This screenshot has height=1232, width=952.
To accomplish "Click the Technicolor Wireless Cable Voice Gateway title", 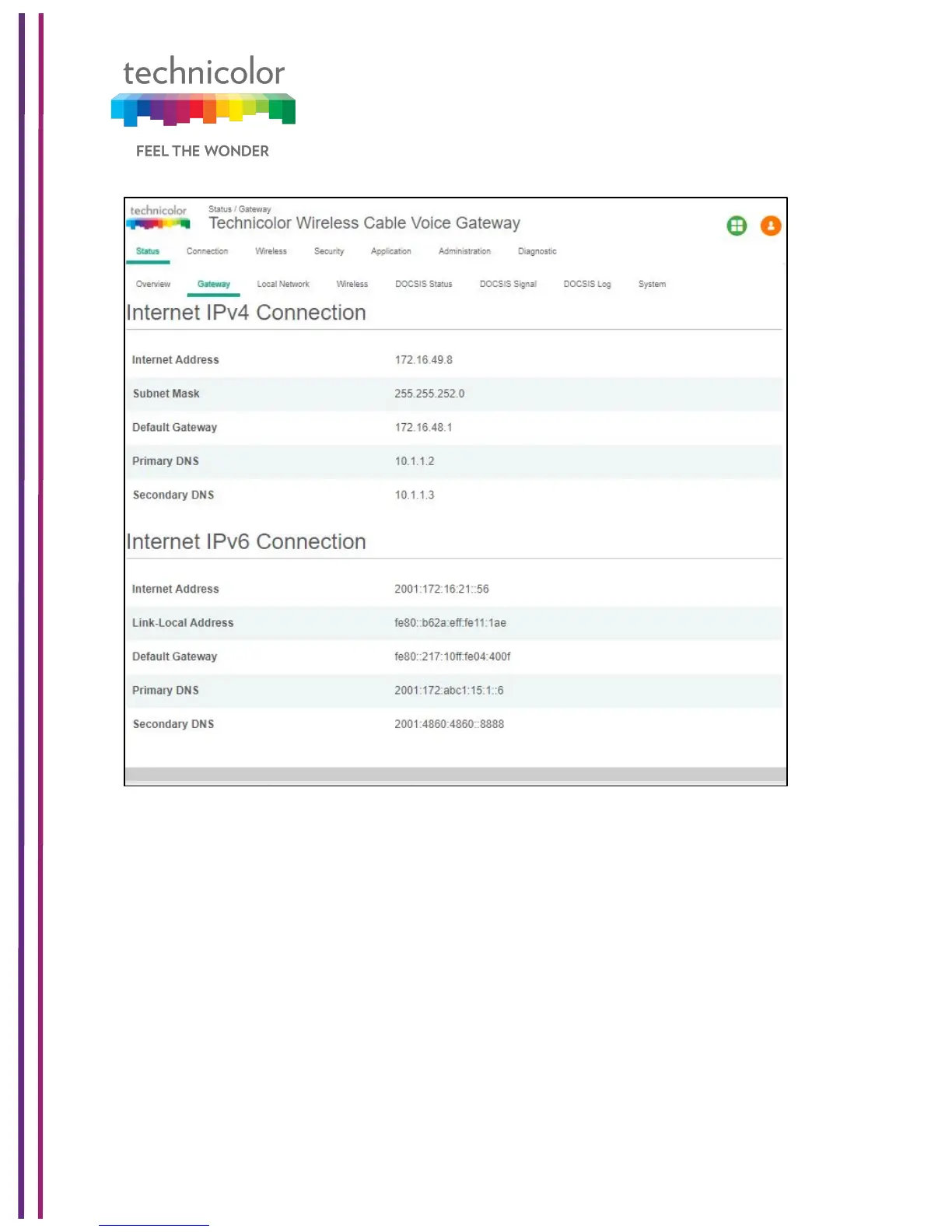I will coord(365,223).
